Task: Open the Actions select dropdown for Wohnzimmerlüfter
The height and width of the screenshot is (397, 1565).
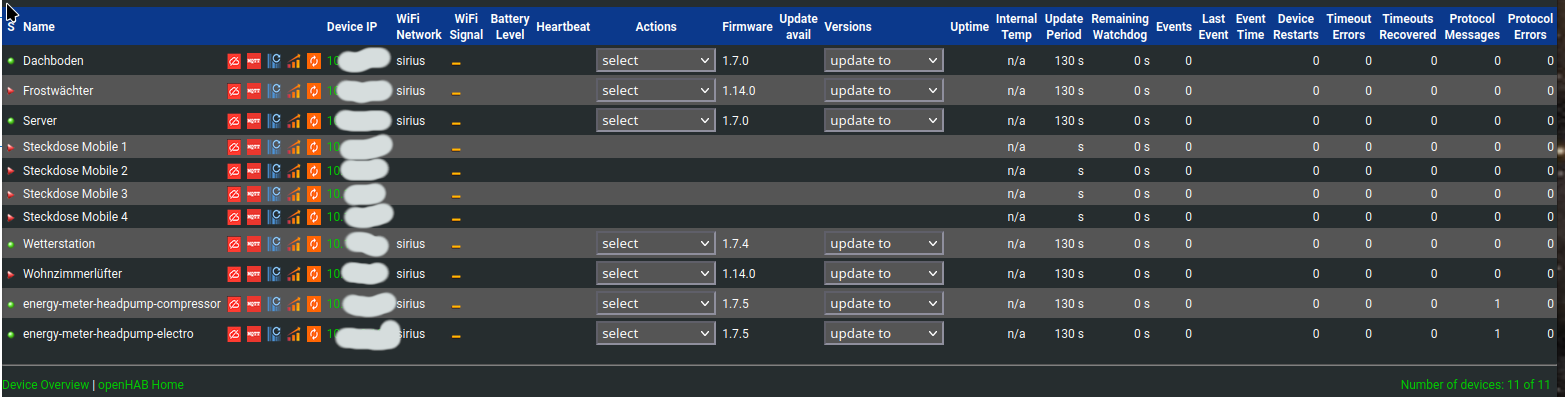Action: (655, 273)
